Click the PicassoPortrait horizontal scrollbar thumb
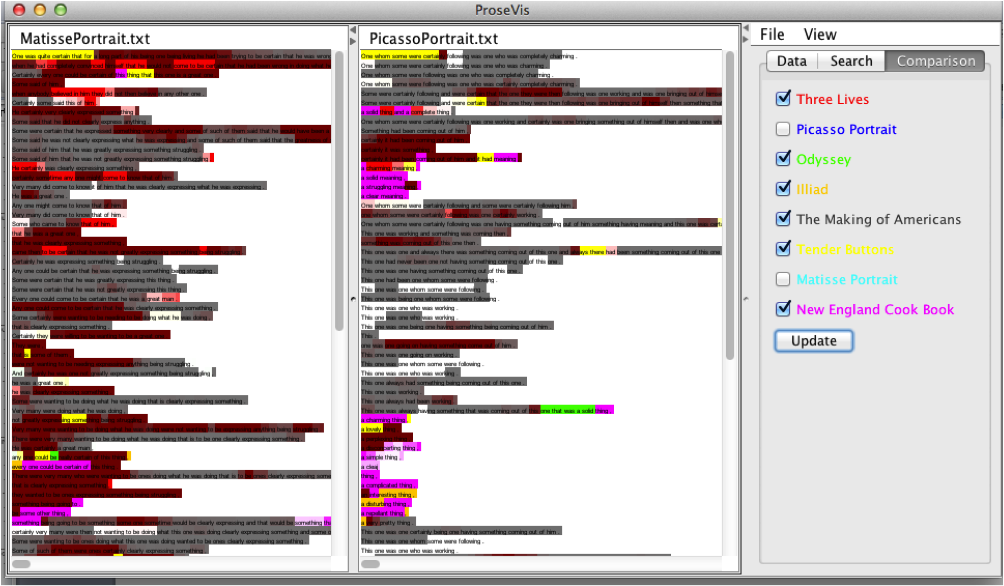The image size is (1004, 586). point(370,564)
